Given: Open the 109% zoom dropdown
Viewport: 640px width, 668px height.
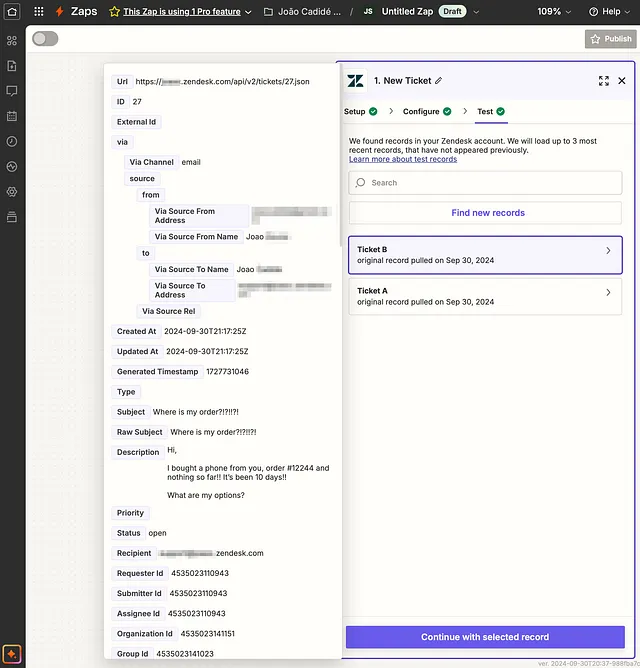Looking at the screenshot, I should 554,12.
